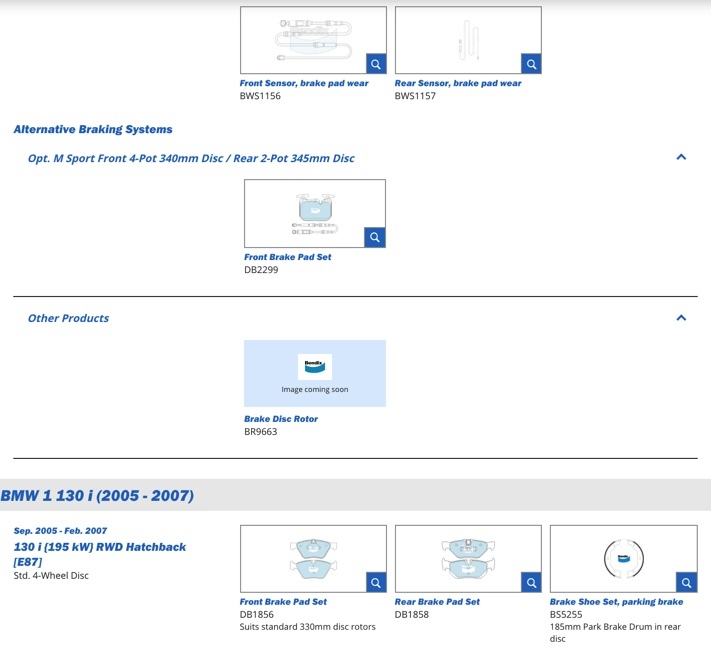Open the DB1858 rear pad thumbnail
The image size is (711, 650).
point(468,559)
